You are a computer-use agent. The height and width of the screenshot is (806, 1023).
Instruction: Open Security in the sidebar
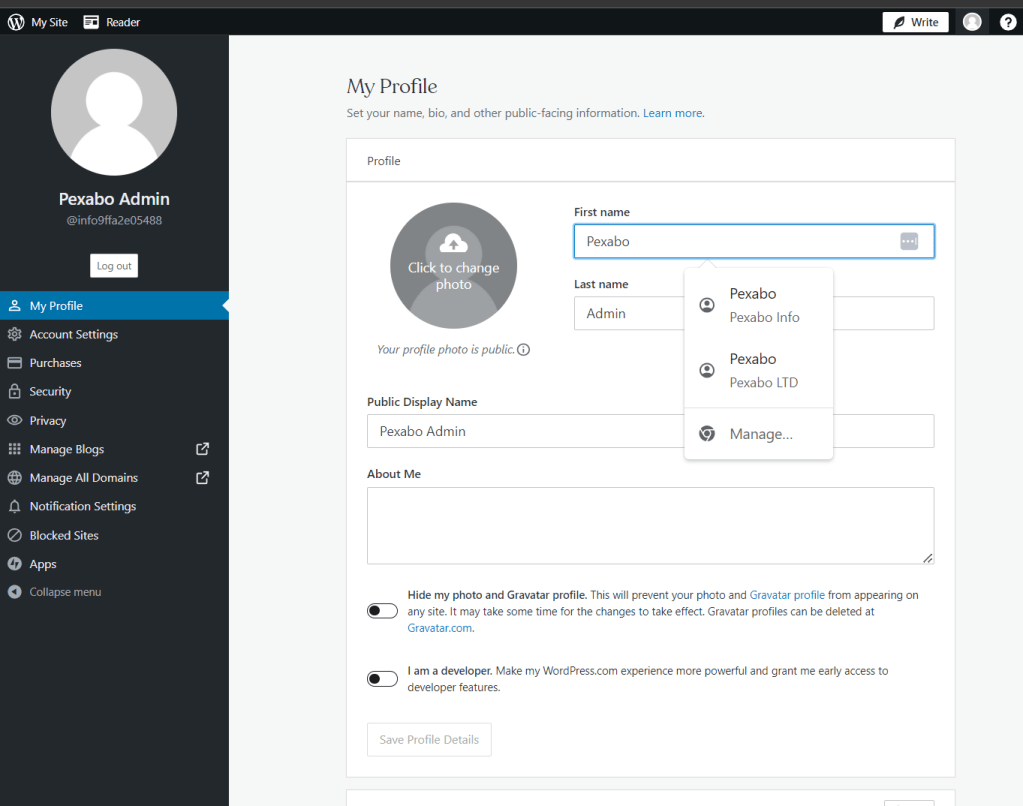[x=114, y=392]
